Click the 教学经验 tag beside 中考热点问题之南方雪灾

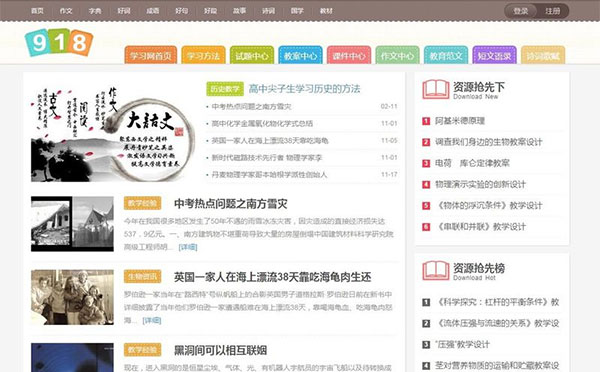coord(142,203)
